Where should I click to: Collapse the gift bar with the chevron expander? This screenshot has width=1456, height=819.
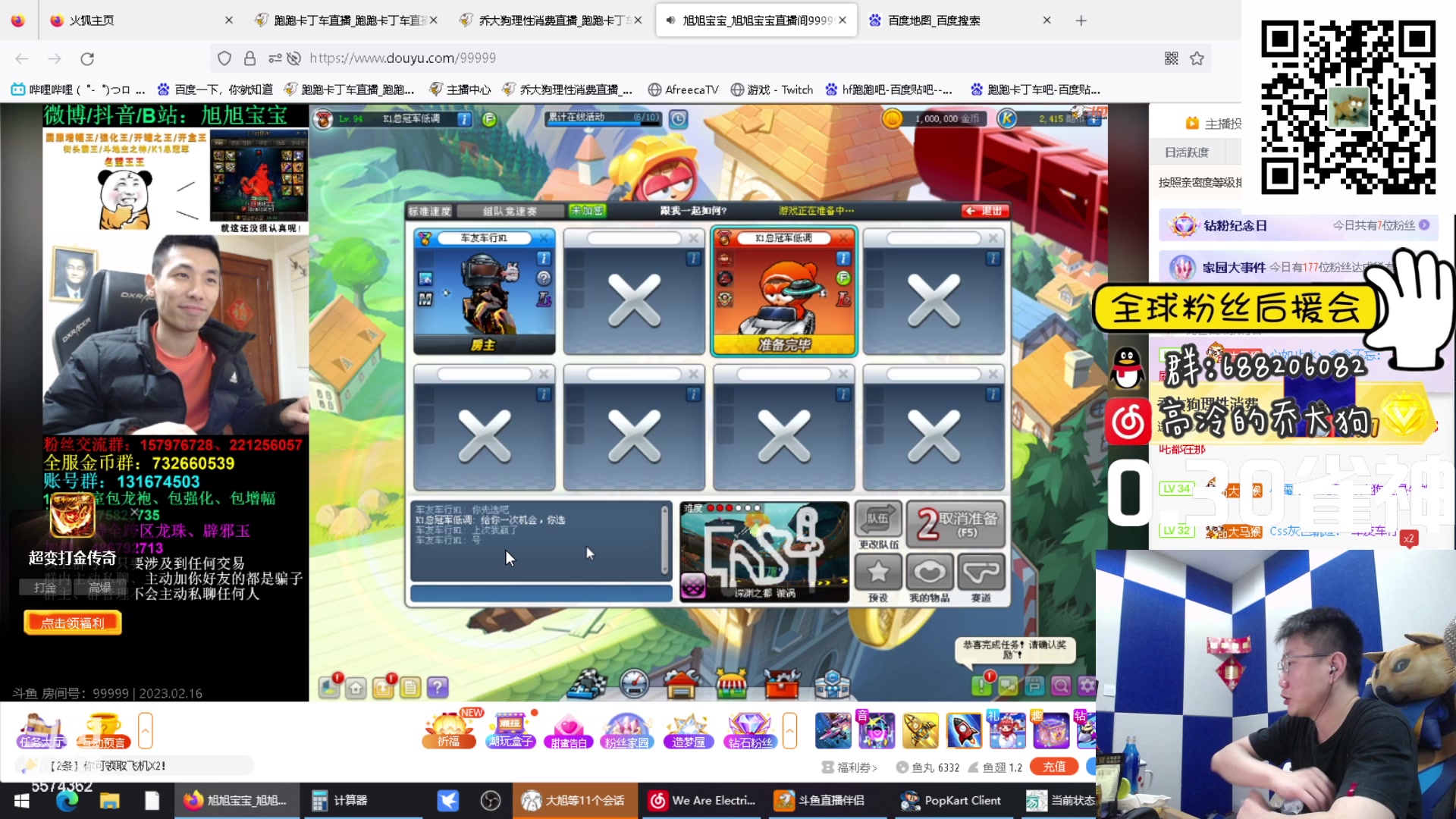(790, 730)
